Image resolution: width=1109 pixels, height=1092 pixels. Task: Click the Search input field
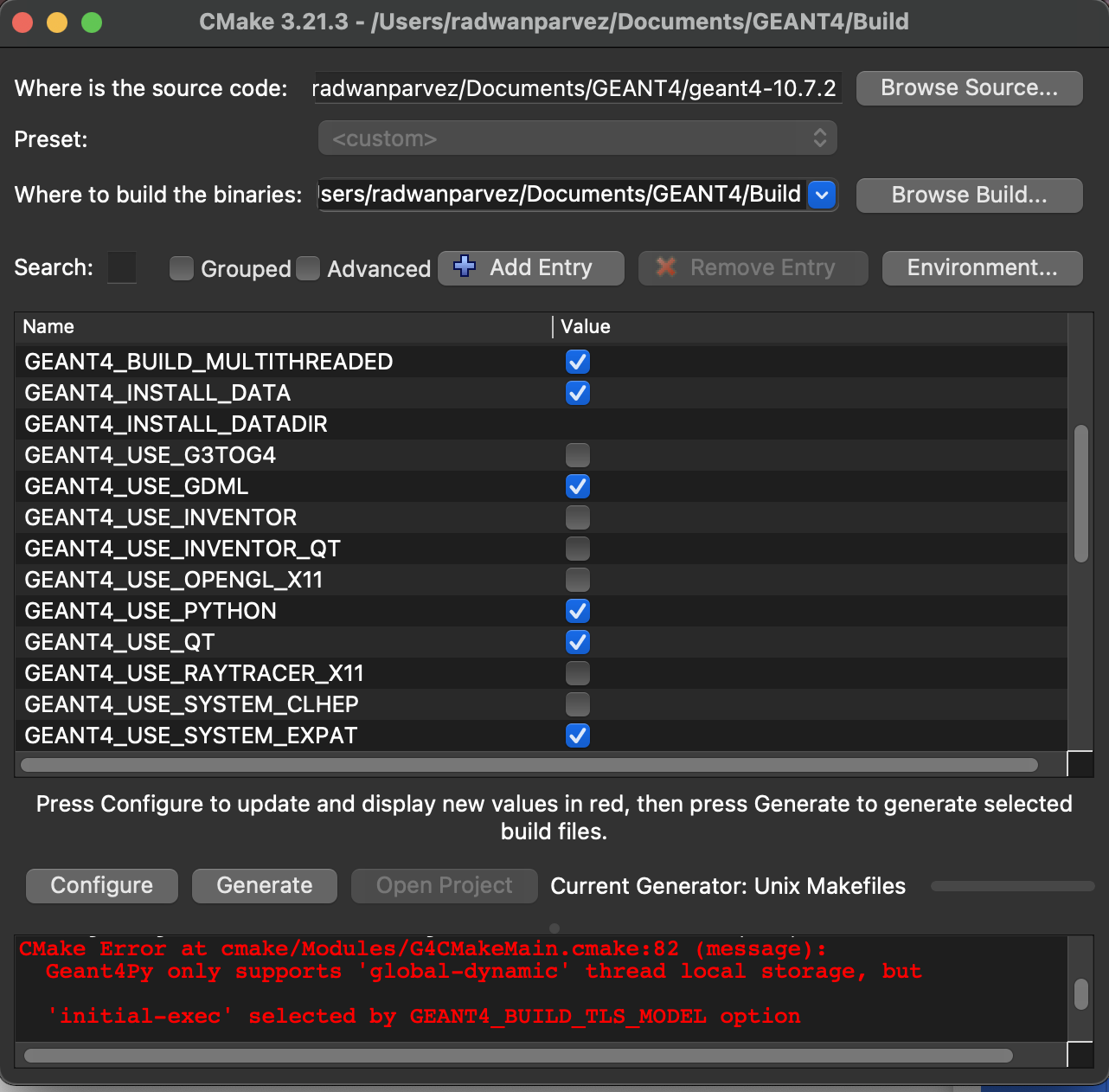(x=122, y=268)
